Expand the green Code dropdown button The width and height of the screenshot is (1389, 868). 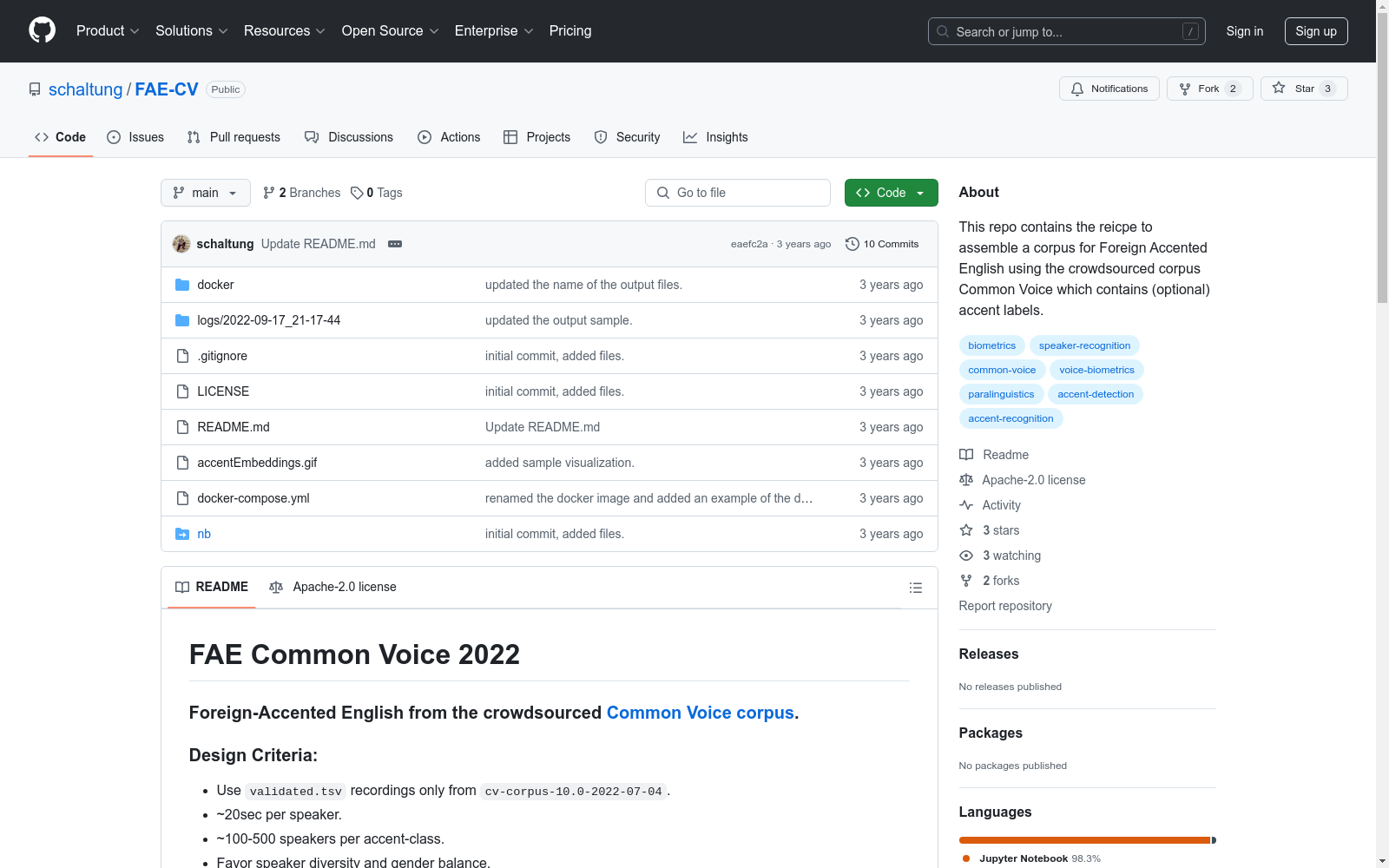[892, 193]
